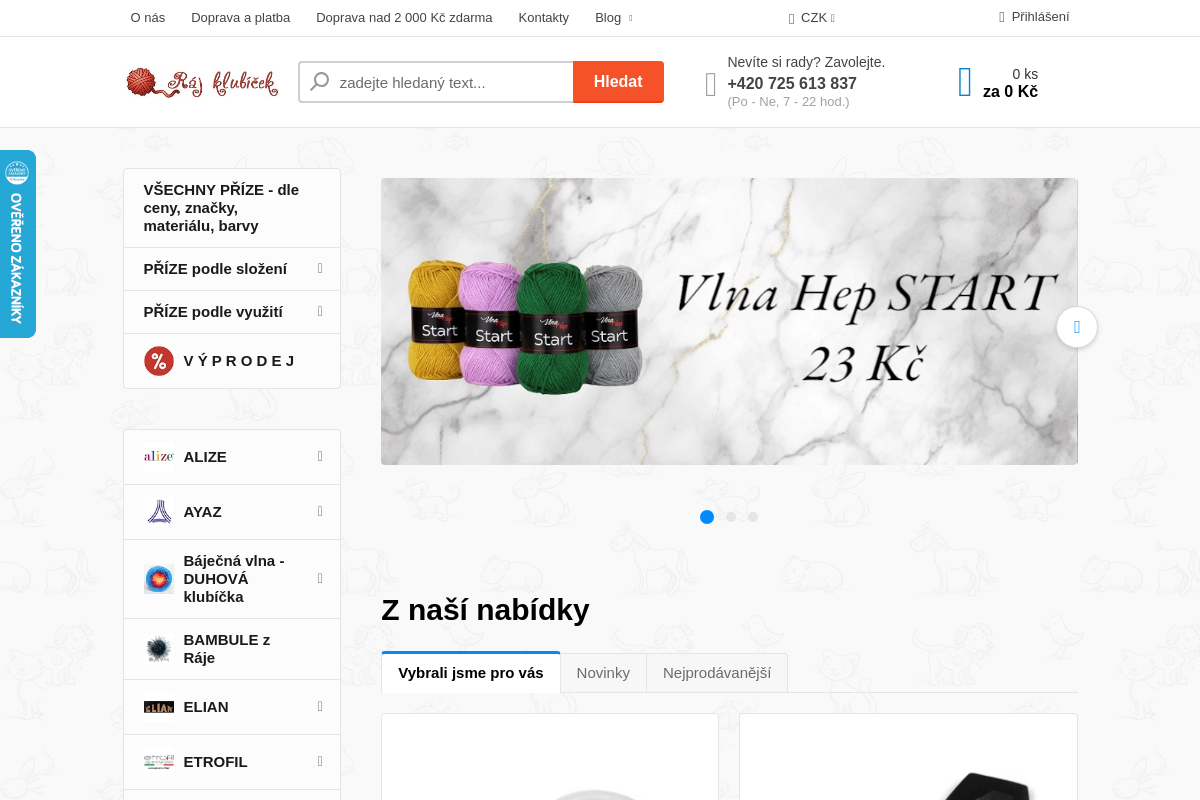1200x800 pixels.
Task: Click the orange Hledat search button
Action: point(618,82)
